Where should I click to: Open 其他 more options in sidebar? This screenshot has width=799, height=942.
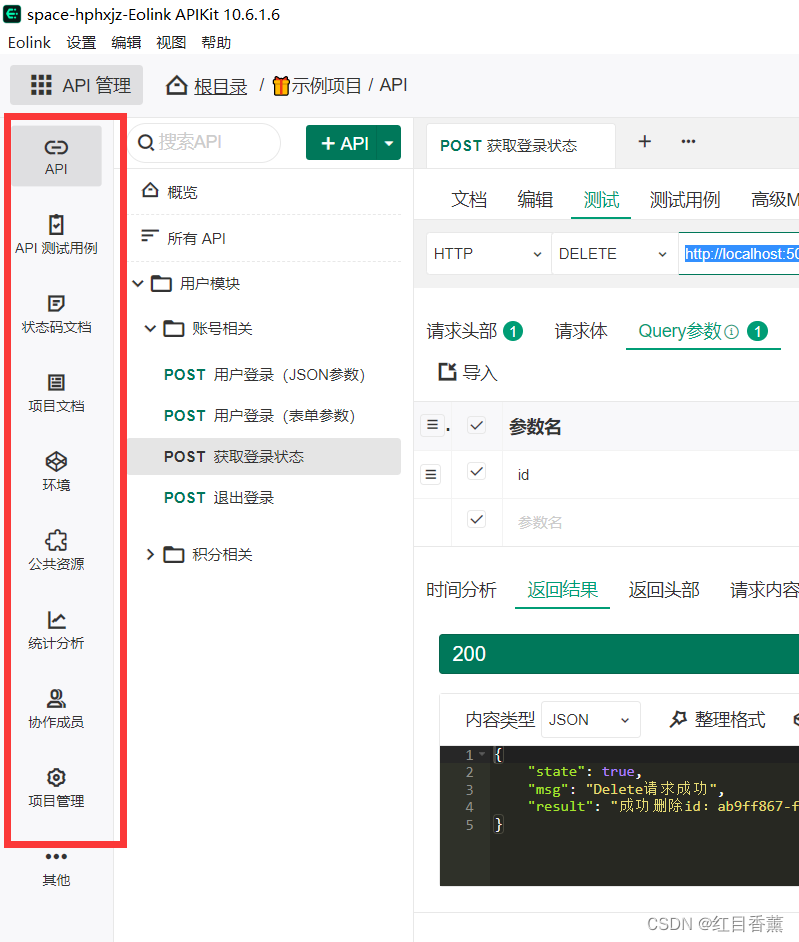pyautogui.click(x=56, y=869)
